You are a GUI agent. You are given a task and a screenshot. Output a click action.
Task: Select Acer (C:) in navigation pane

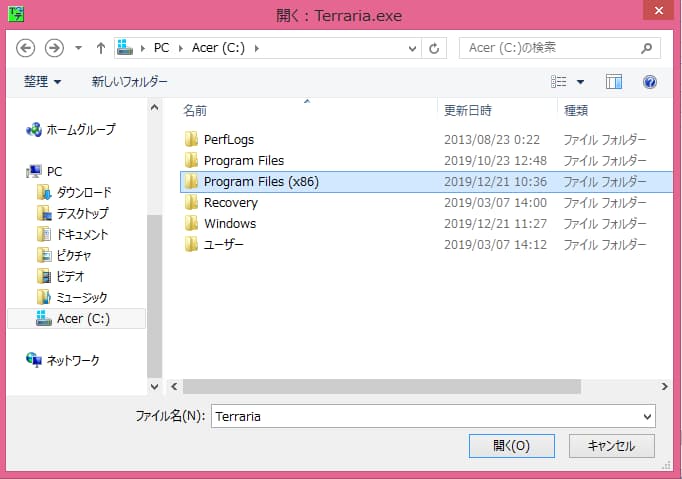point(77,318)
